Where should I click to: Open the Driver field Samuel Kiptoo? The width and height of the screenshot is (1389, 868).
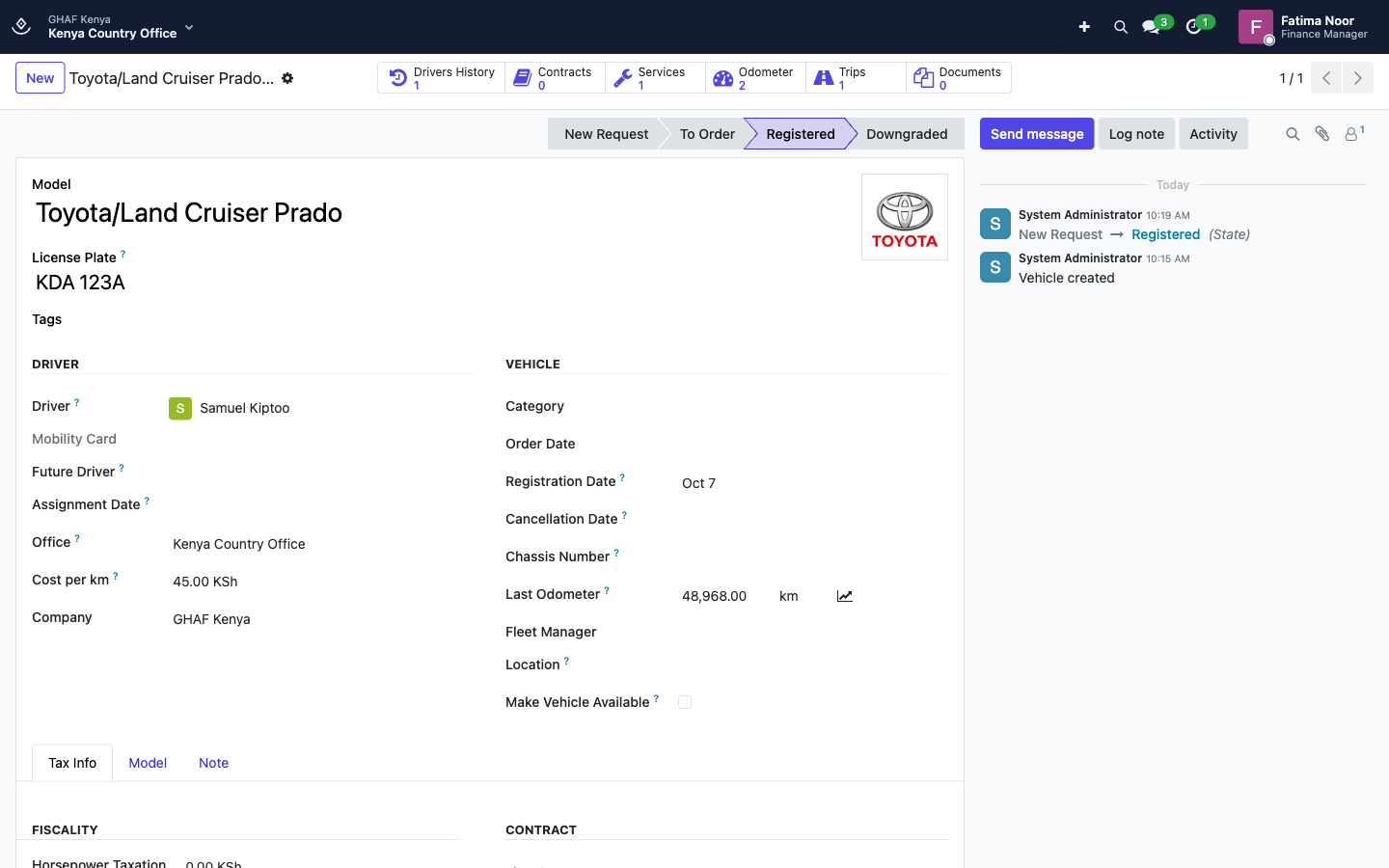pyautogui.click(x=244, y=408)
